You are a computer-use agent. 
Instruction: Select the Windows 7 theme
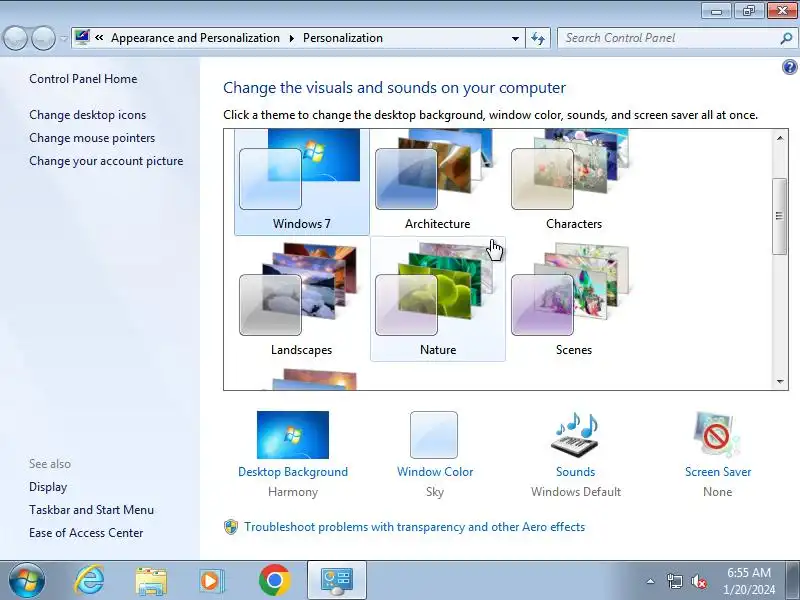302,182
